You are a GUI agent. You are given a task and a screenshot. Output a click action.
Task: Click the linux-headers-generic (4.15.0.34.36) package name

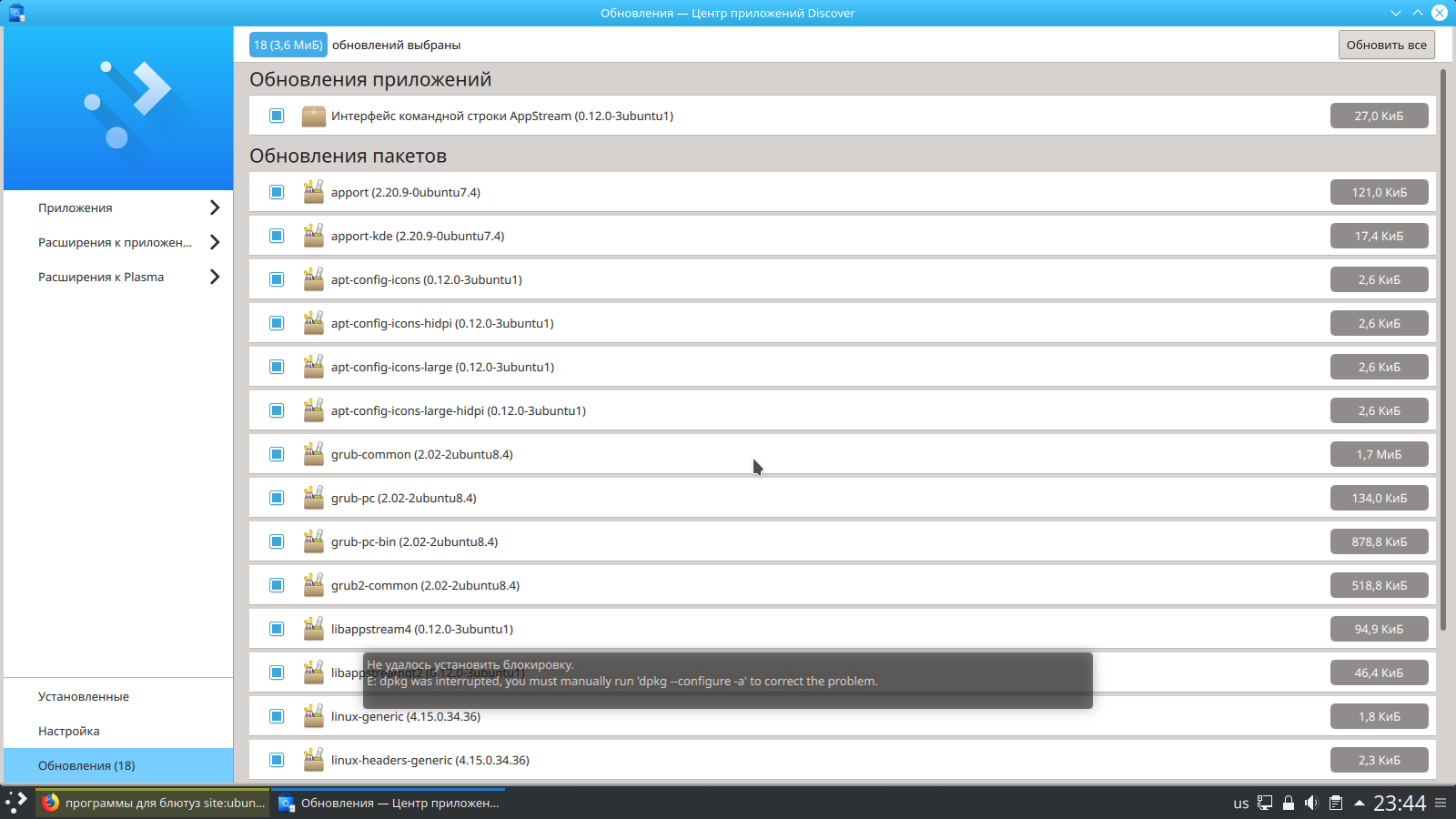tap(430, 760)
